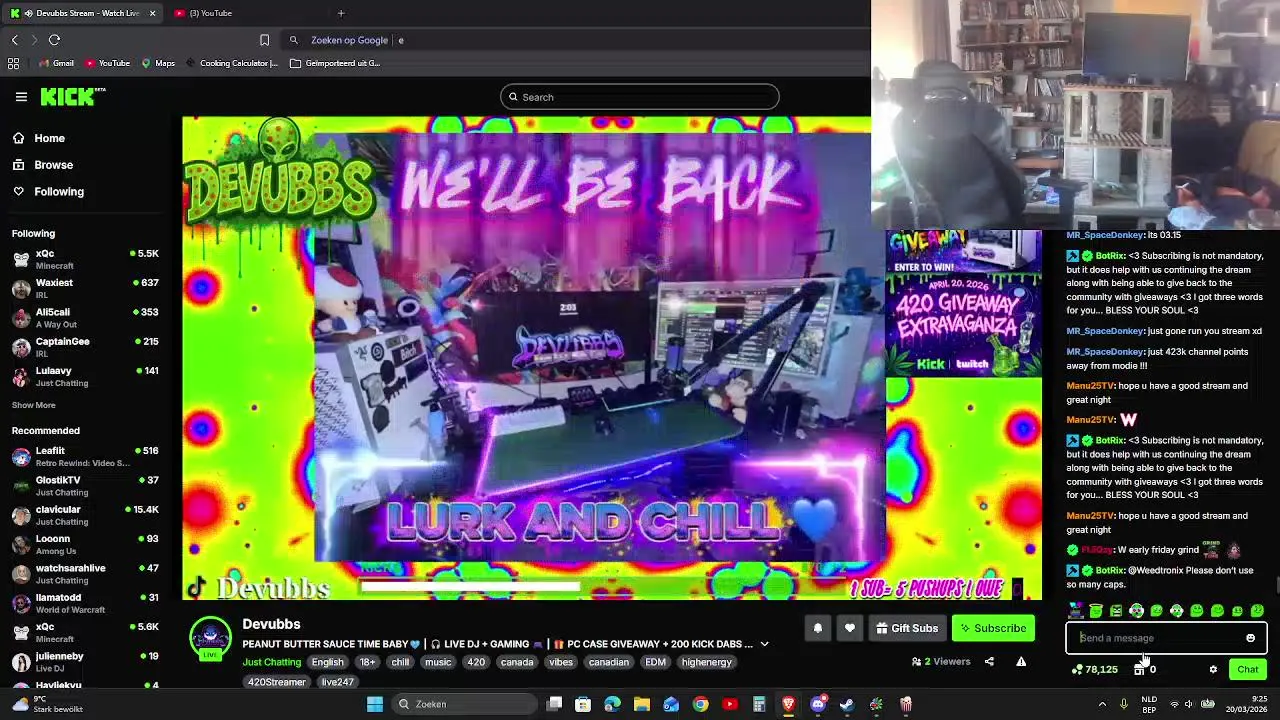
Task: Go back with browser back arrow
Action: point(15,40)
